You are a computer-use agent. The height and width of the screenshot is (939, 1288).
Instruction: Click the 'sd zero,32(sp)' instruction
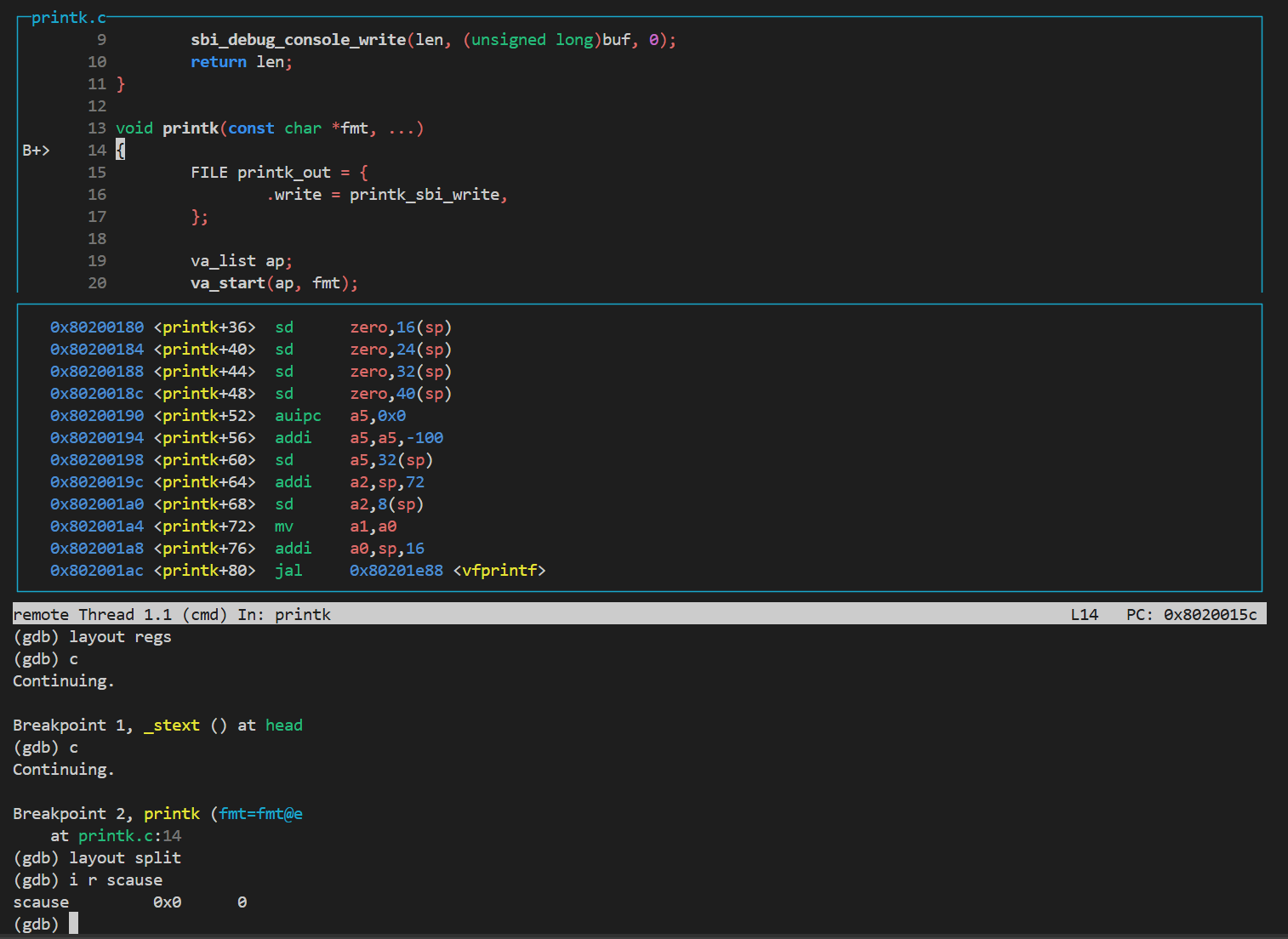point(363,372)
